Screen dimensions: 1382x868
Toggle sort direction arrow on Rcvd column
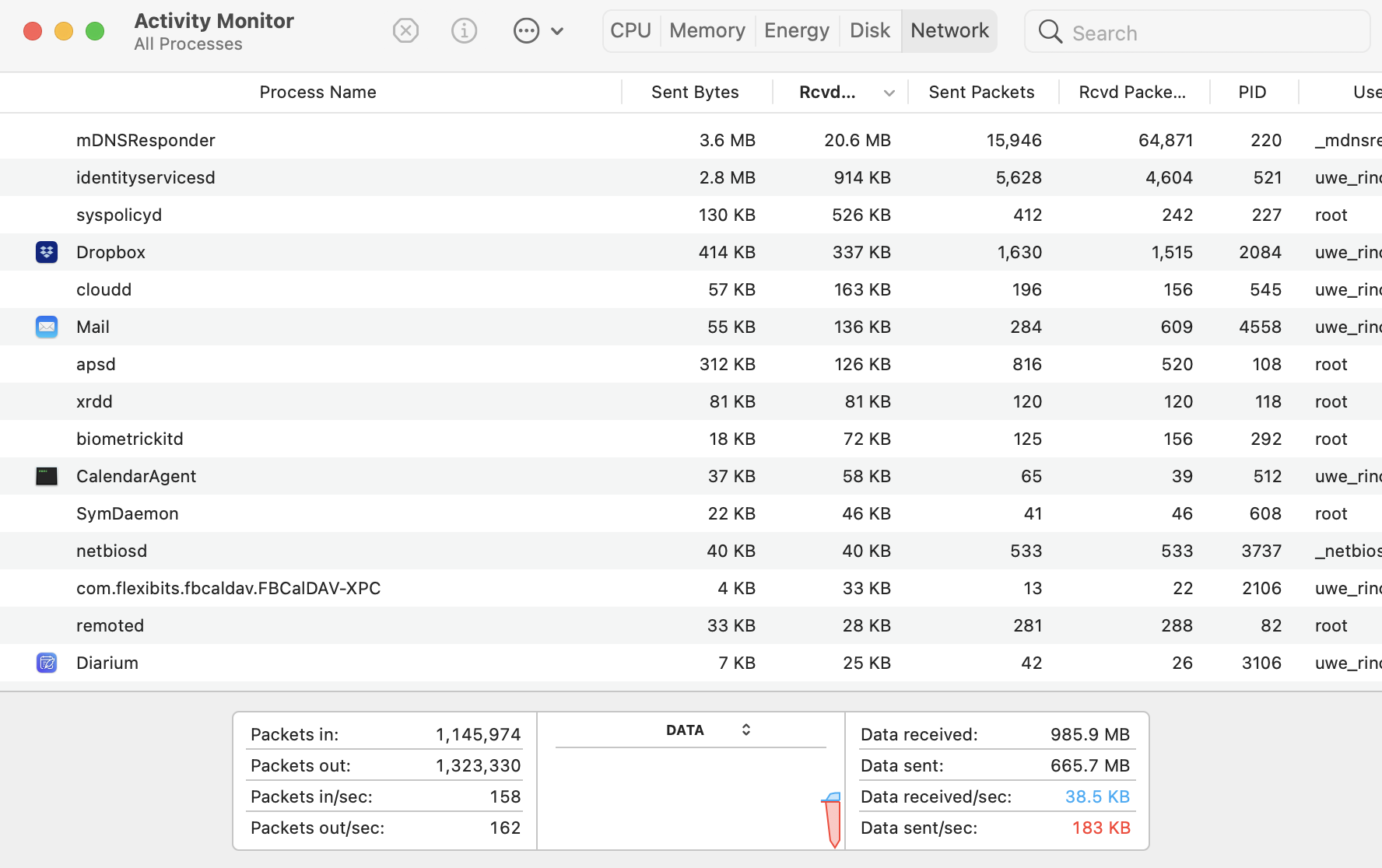click(889, 93)
